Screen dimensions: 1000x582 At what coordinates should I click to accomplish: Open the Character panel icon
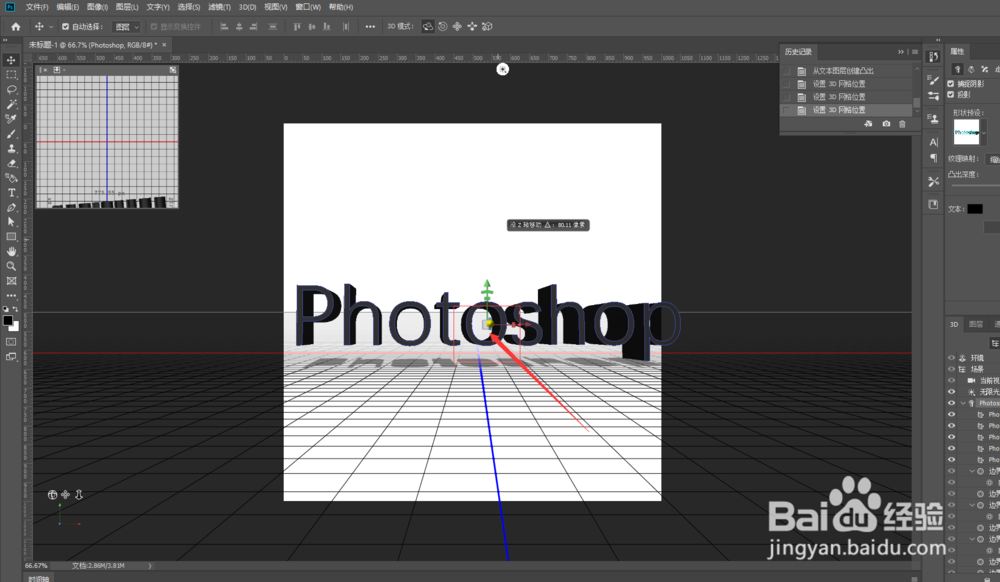(933, 142)
